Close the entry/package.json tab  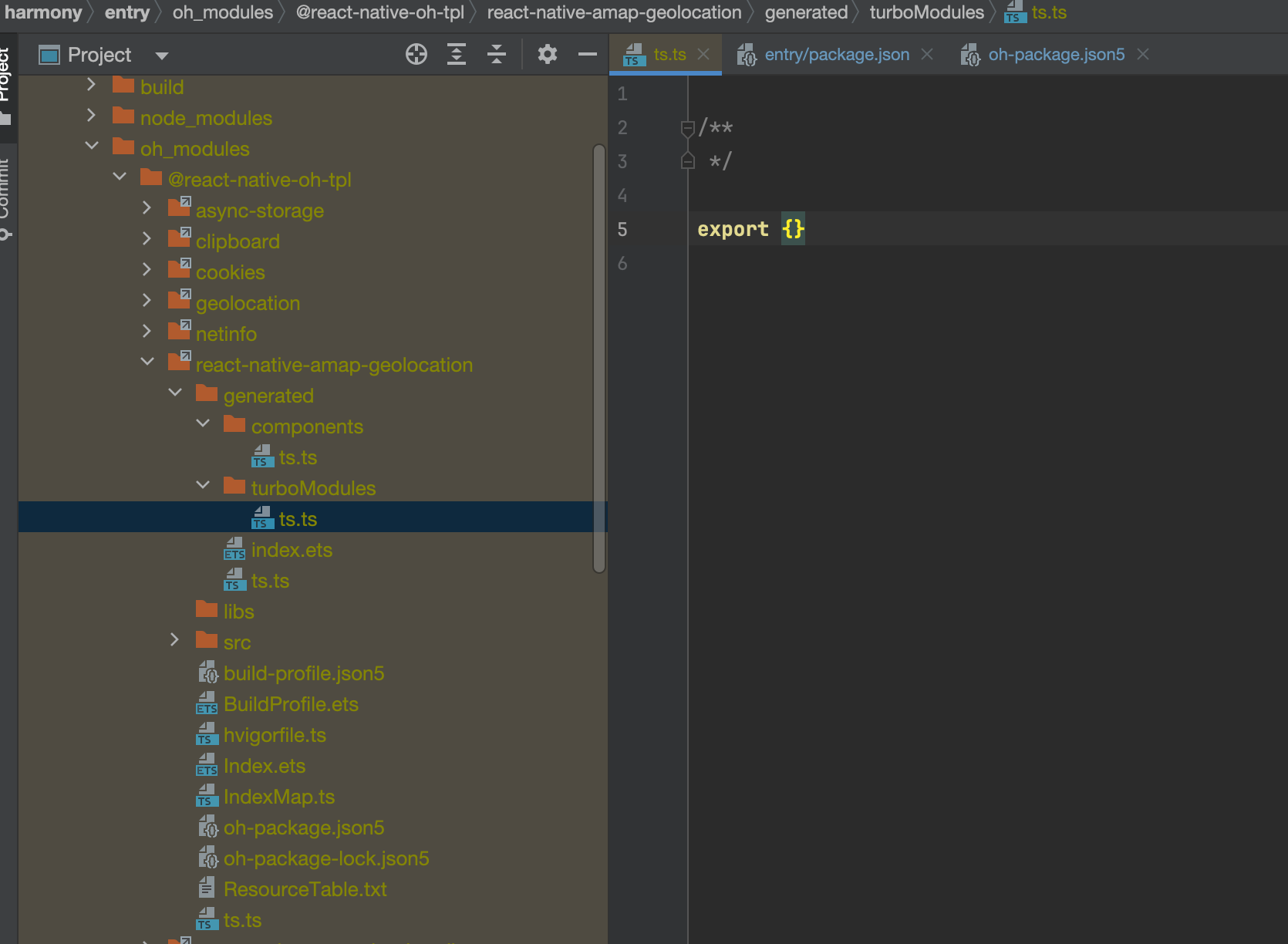click(927, 54)
